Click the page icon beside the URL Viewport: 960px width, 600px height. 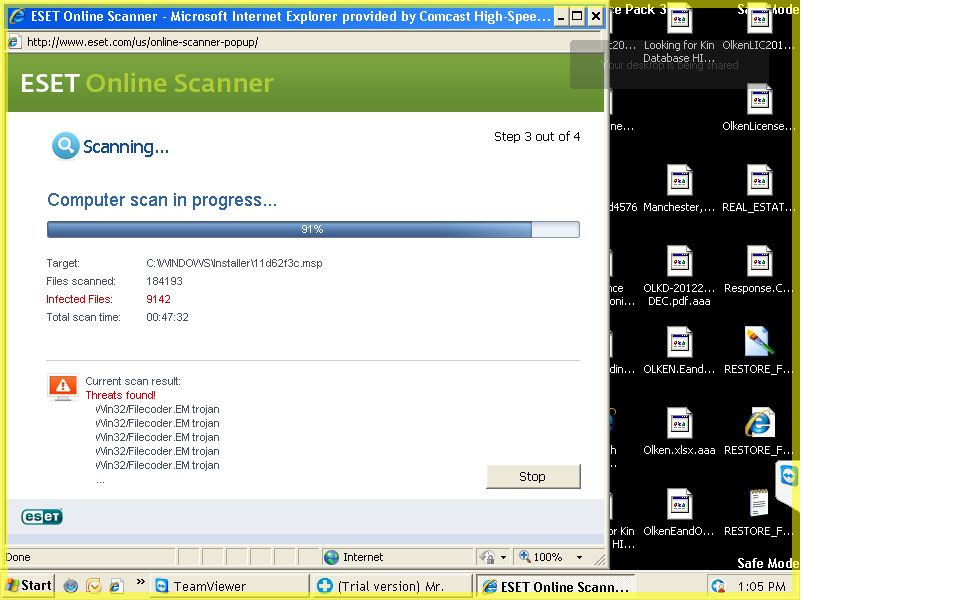tap(14, 42)
